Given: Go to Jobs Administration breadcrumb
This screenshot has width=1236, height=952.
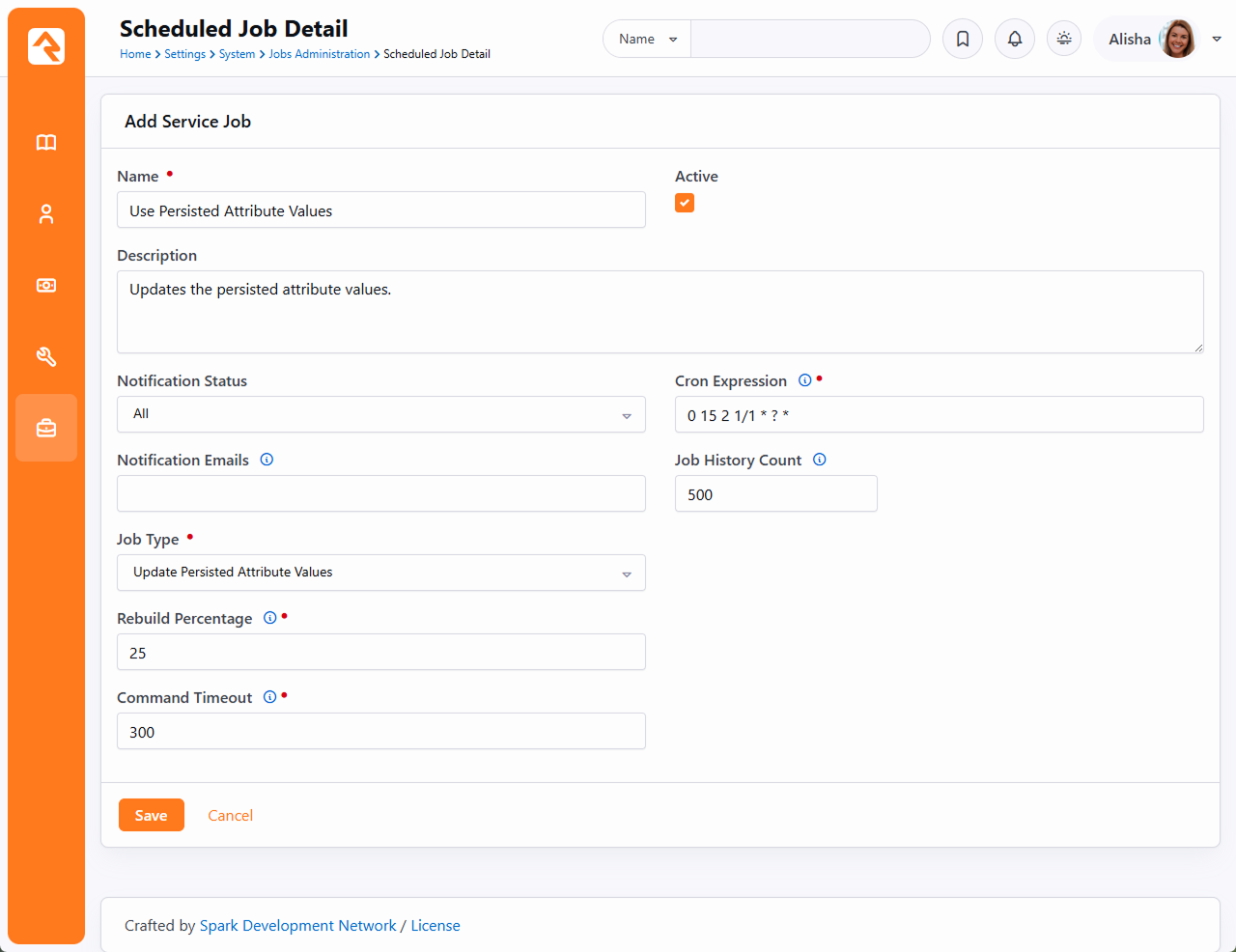Looking at the screenshot, I should pyautogui.click(x=319, y=54).
